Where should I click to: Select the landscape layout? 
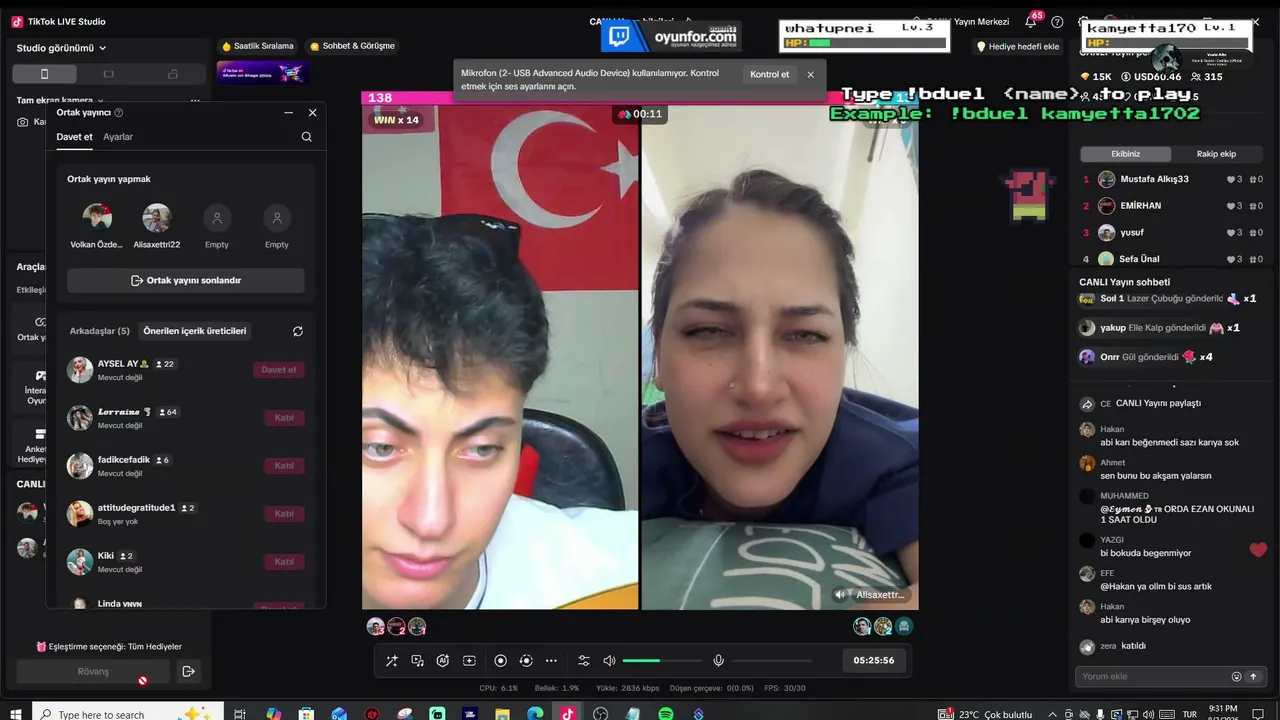(108, 74)
